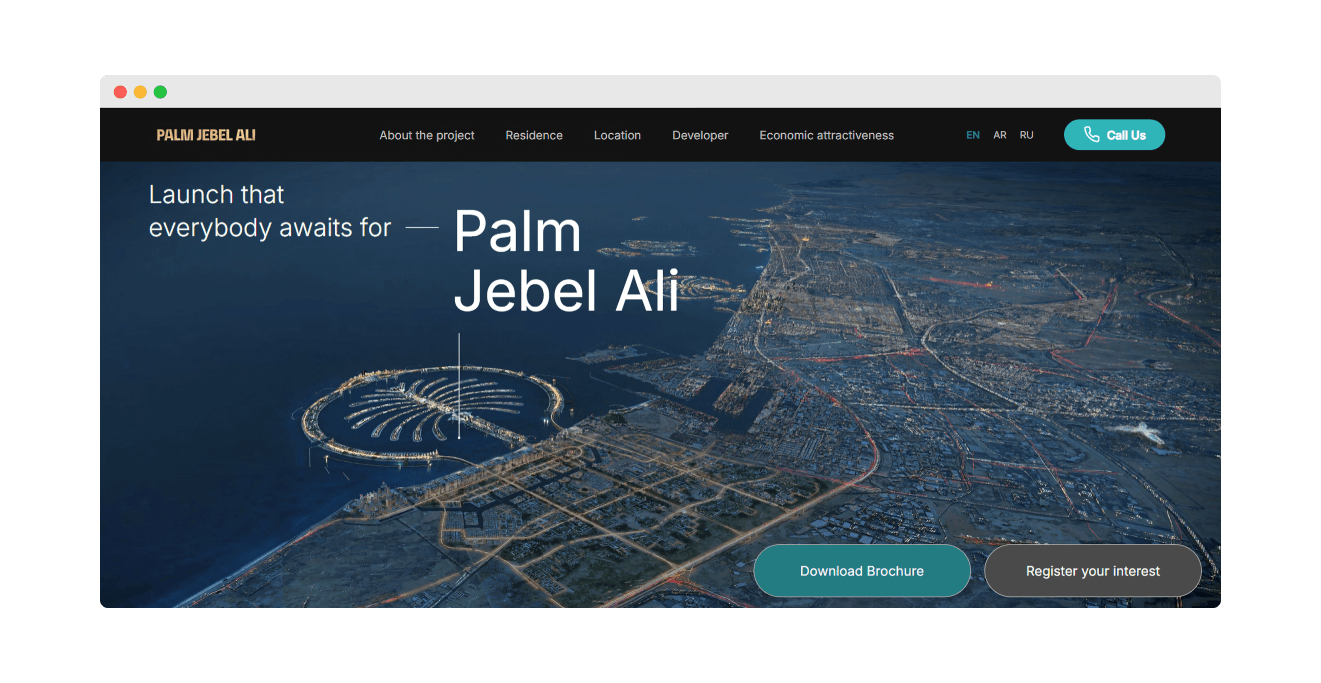Viewport: 1321px width, 683px height.
Task: Click the 'Launch that everybody awaits for' text
Action: pyautogui.click(x=270, y=211)
